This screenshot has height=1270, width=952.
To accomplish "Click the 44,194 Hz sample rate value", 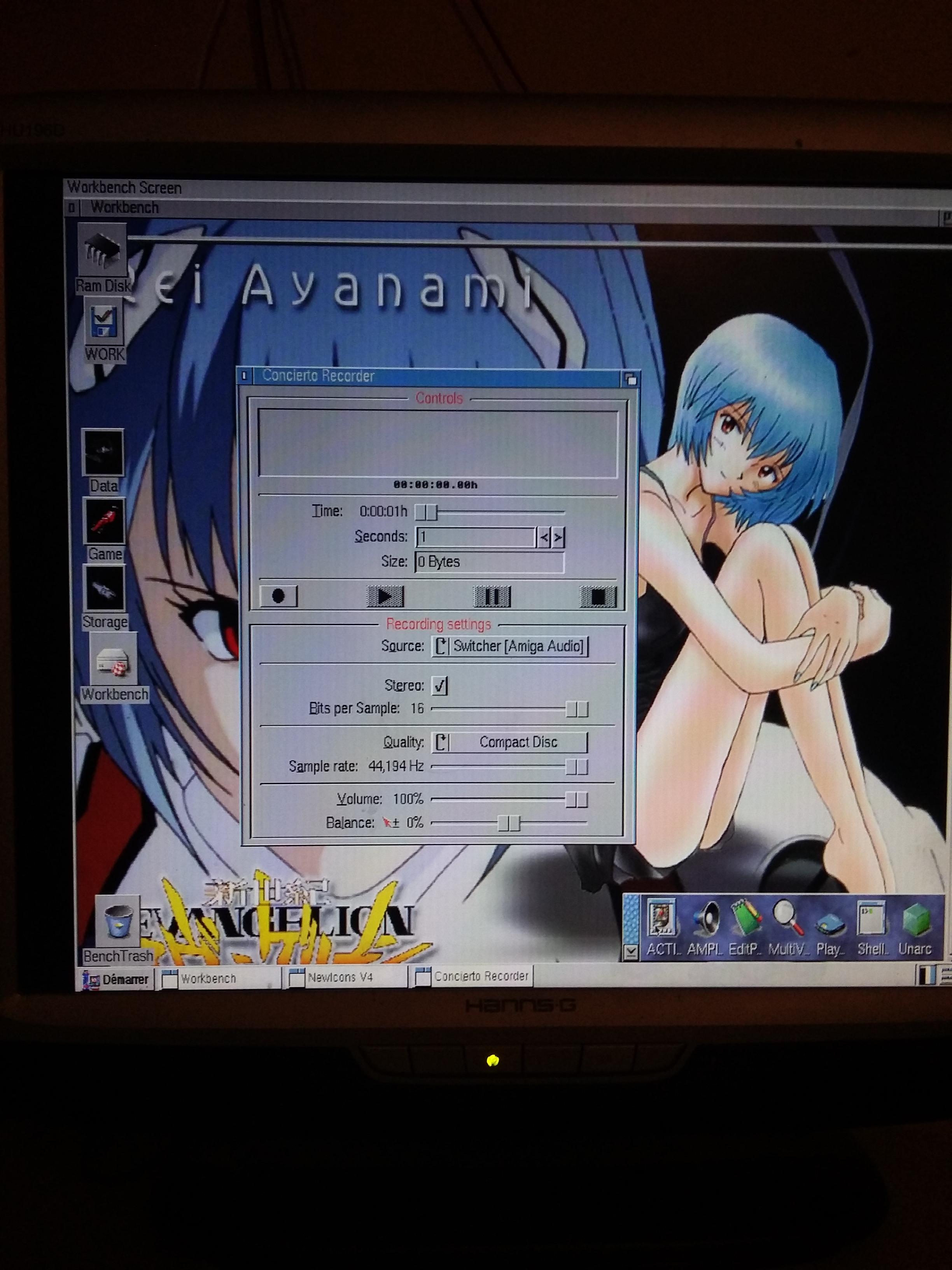I will click(x=396, y=767).
